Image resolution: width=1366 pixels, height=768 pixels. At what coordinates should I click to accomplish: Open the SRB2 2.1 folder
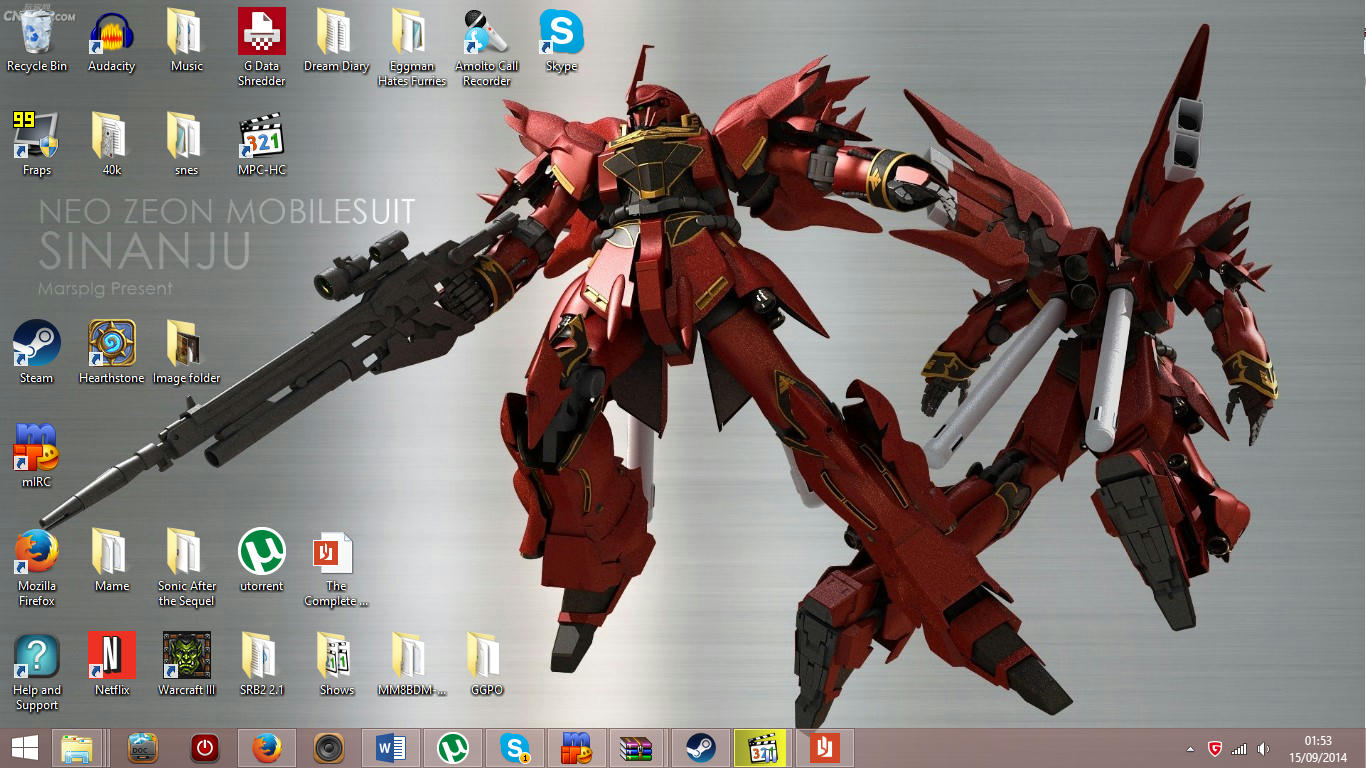(262, 665)
